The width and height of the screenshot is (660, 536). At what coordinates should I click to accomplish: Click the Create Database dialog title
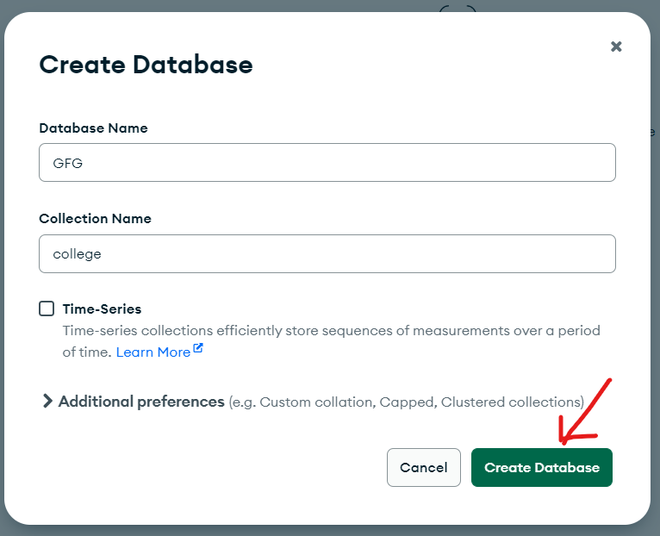click(x=146, y=65)
